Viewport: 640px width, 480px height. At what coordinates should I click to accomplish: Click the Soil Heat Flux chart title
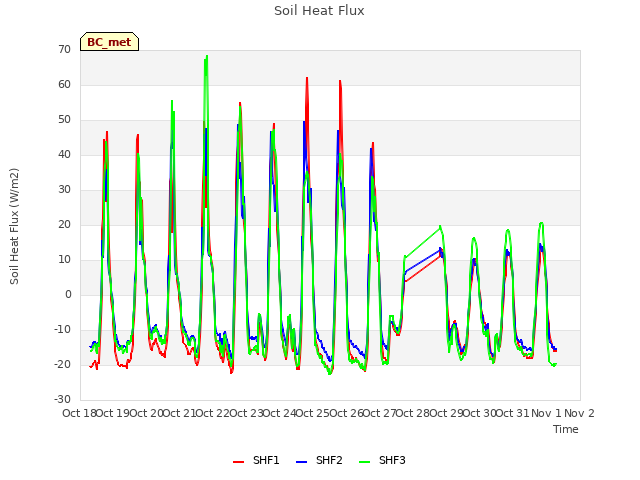coord(319,11)
